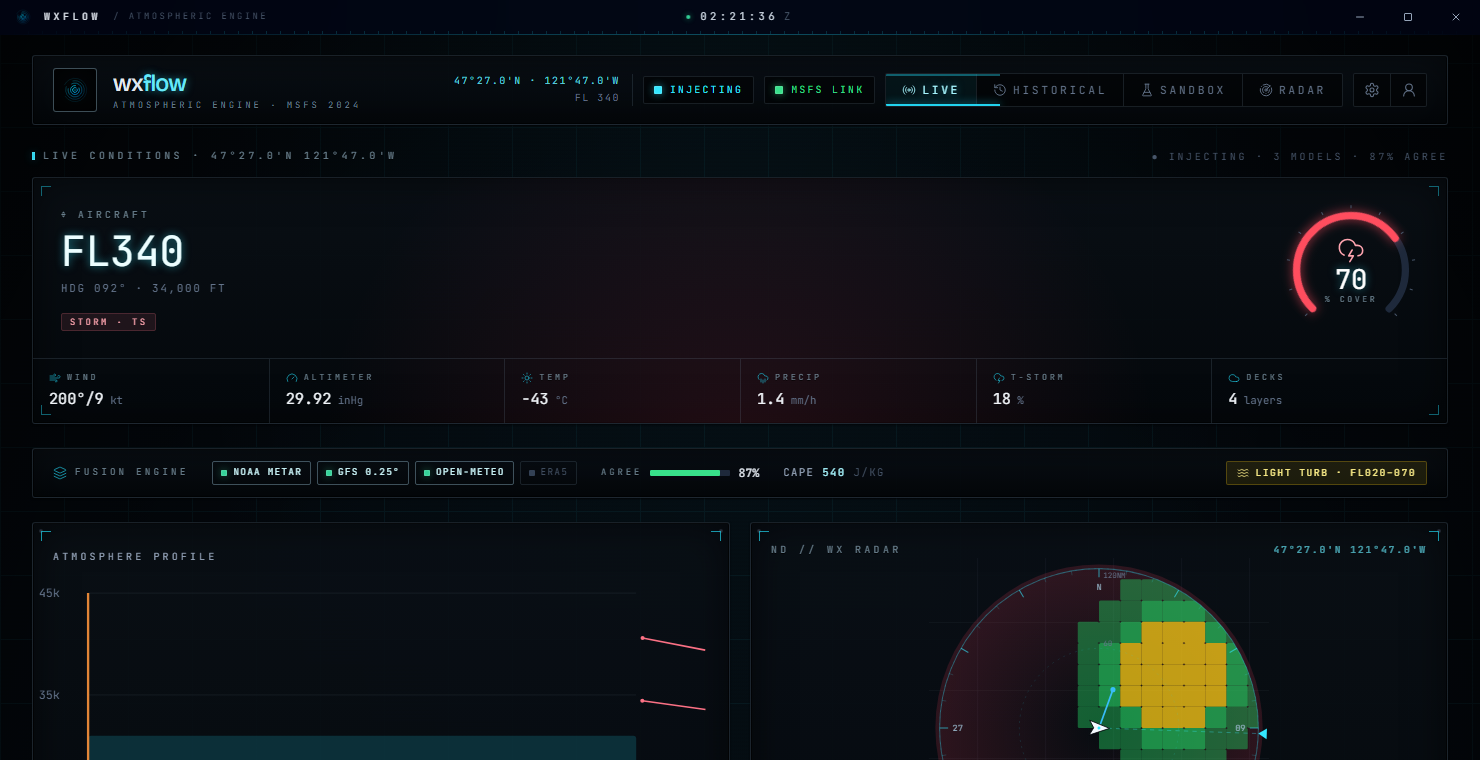Click the altimeter value "29.92"
This screenshot has height=760, width=1480.
(308, 399)
